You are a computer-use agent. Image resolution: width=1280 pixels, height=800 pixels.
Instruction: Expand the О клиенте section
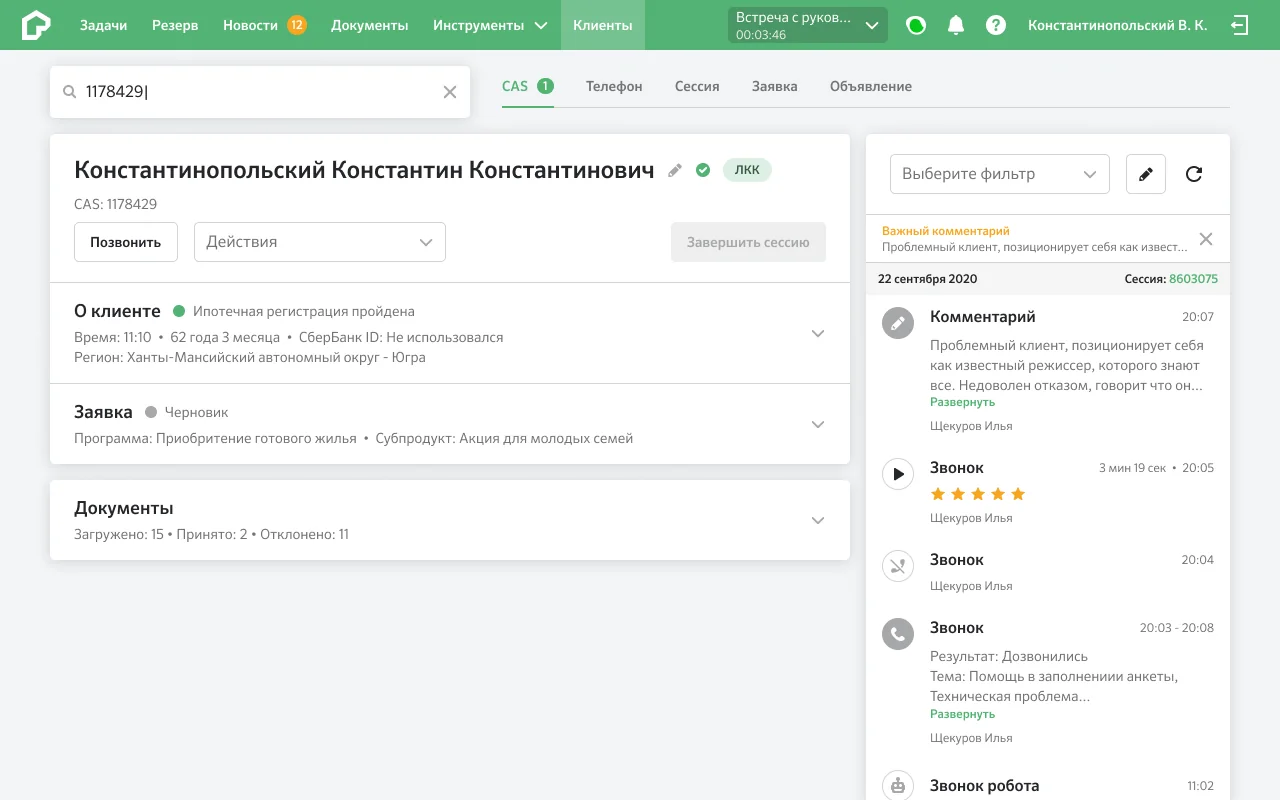818,334
